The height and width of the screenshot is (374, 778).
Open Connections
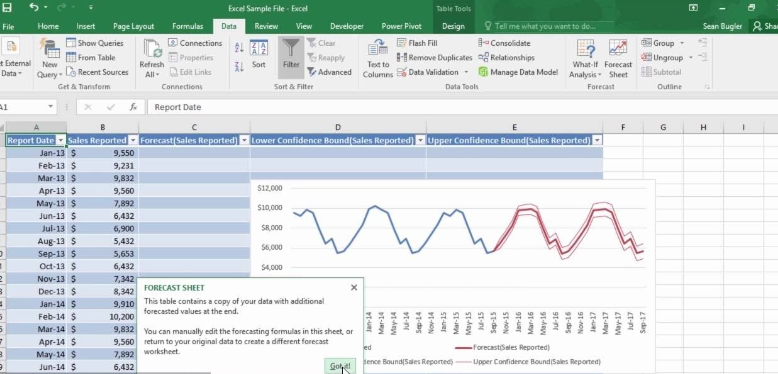pos(195,43)
